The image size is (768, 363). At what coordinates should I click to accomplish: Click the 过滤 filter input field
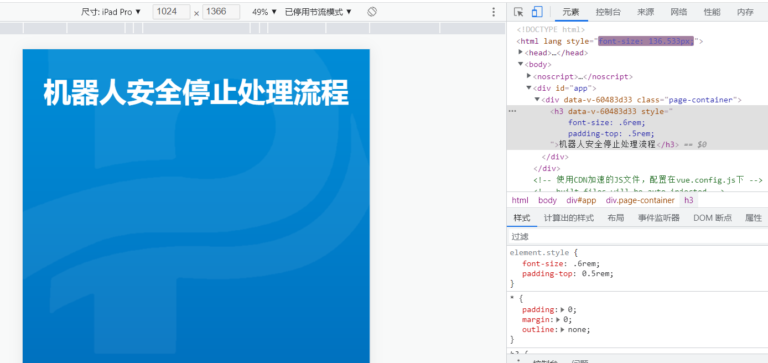click(637, 237)
